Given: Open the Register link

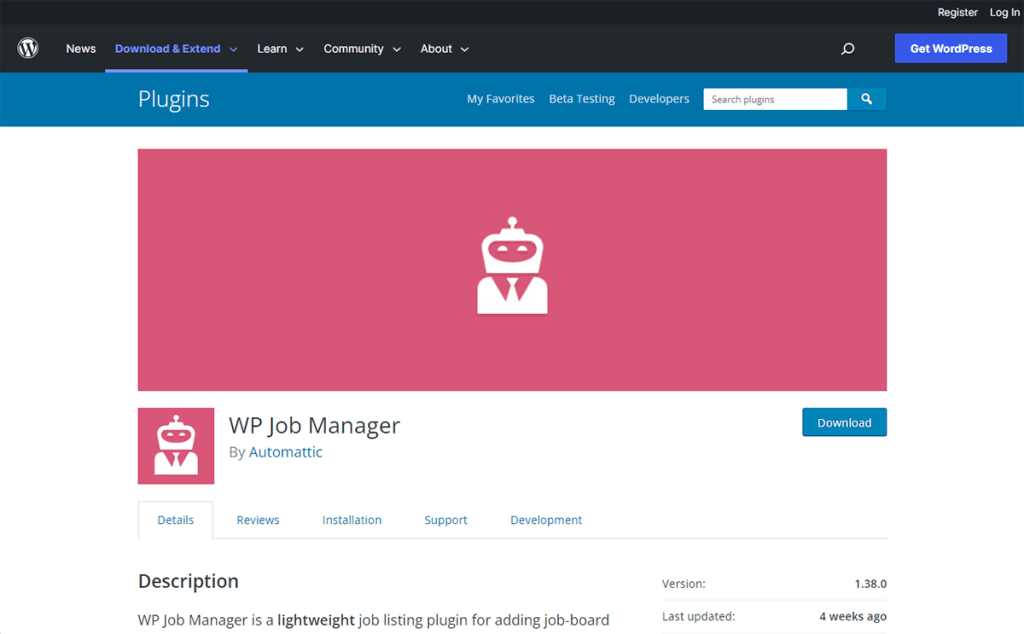Looking at the screenshot, I should [x=957, y=12].
